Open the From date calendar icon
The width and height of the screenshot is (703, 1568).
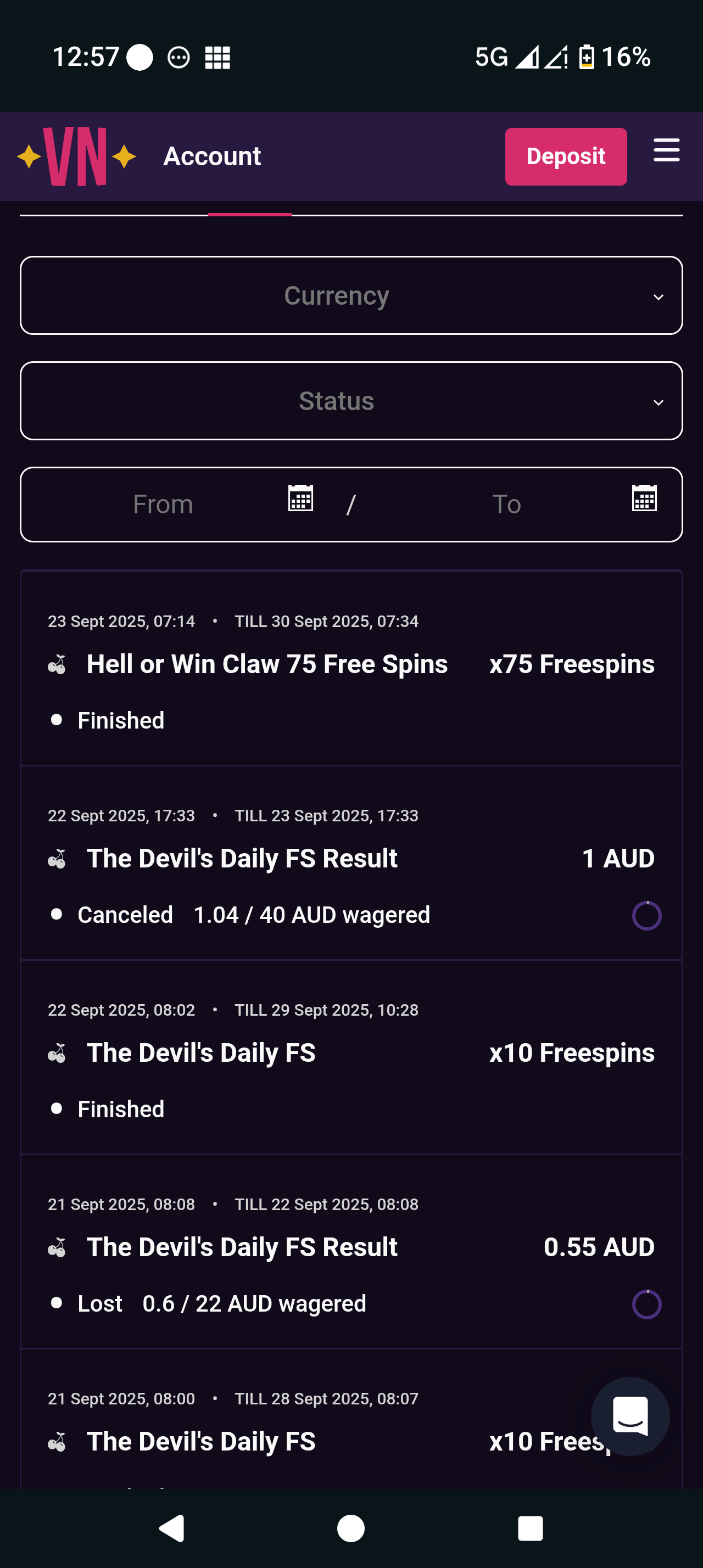pos(300,498)
